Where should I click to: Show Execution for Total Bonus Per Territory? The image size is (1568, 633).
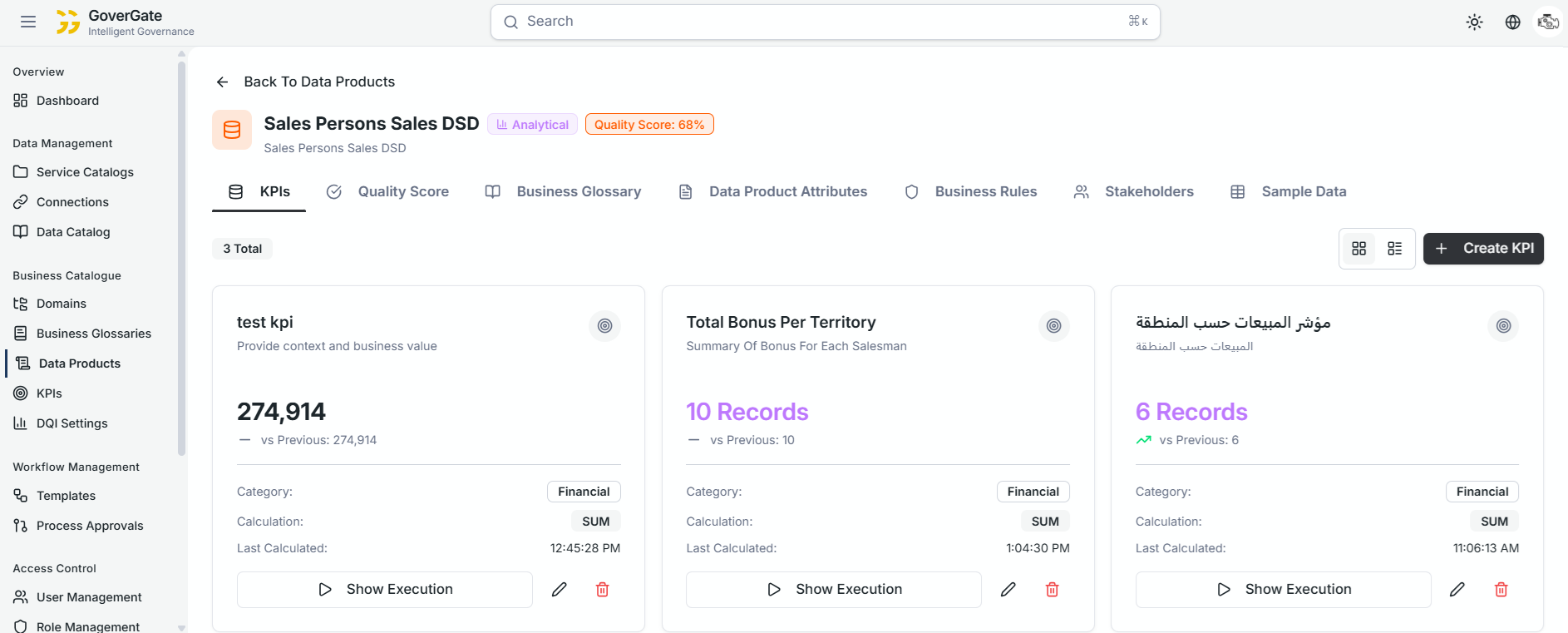point(833,590)
